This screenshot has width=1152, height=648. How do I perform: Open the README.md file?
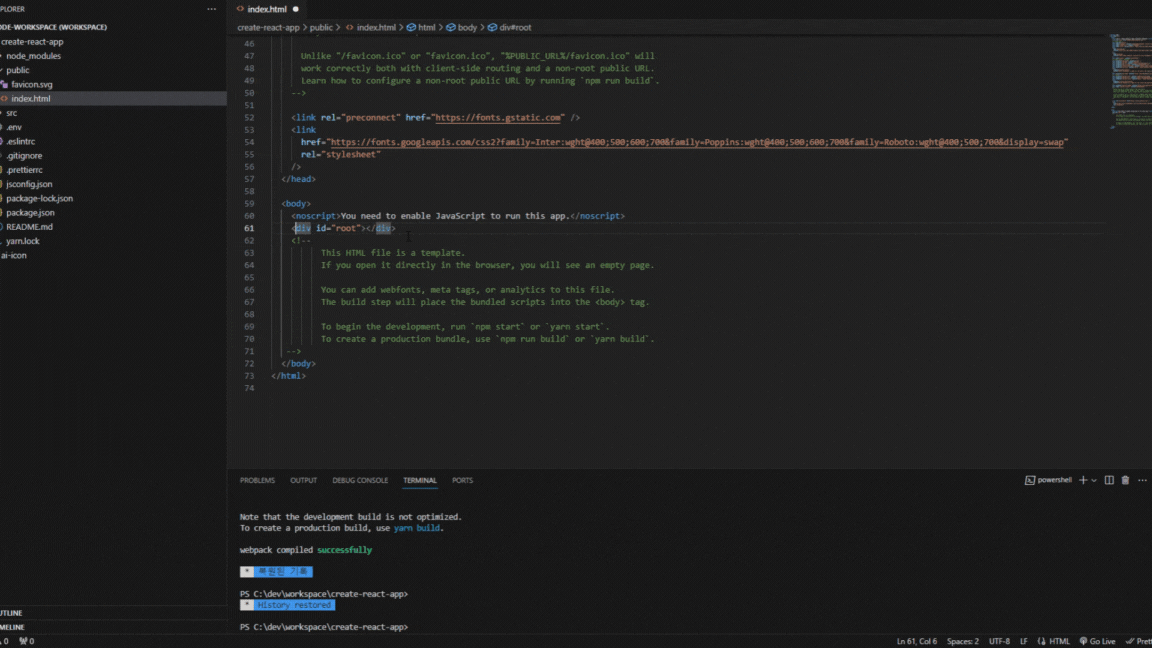29,227
